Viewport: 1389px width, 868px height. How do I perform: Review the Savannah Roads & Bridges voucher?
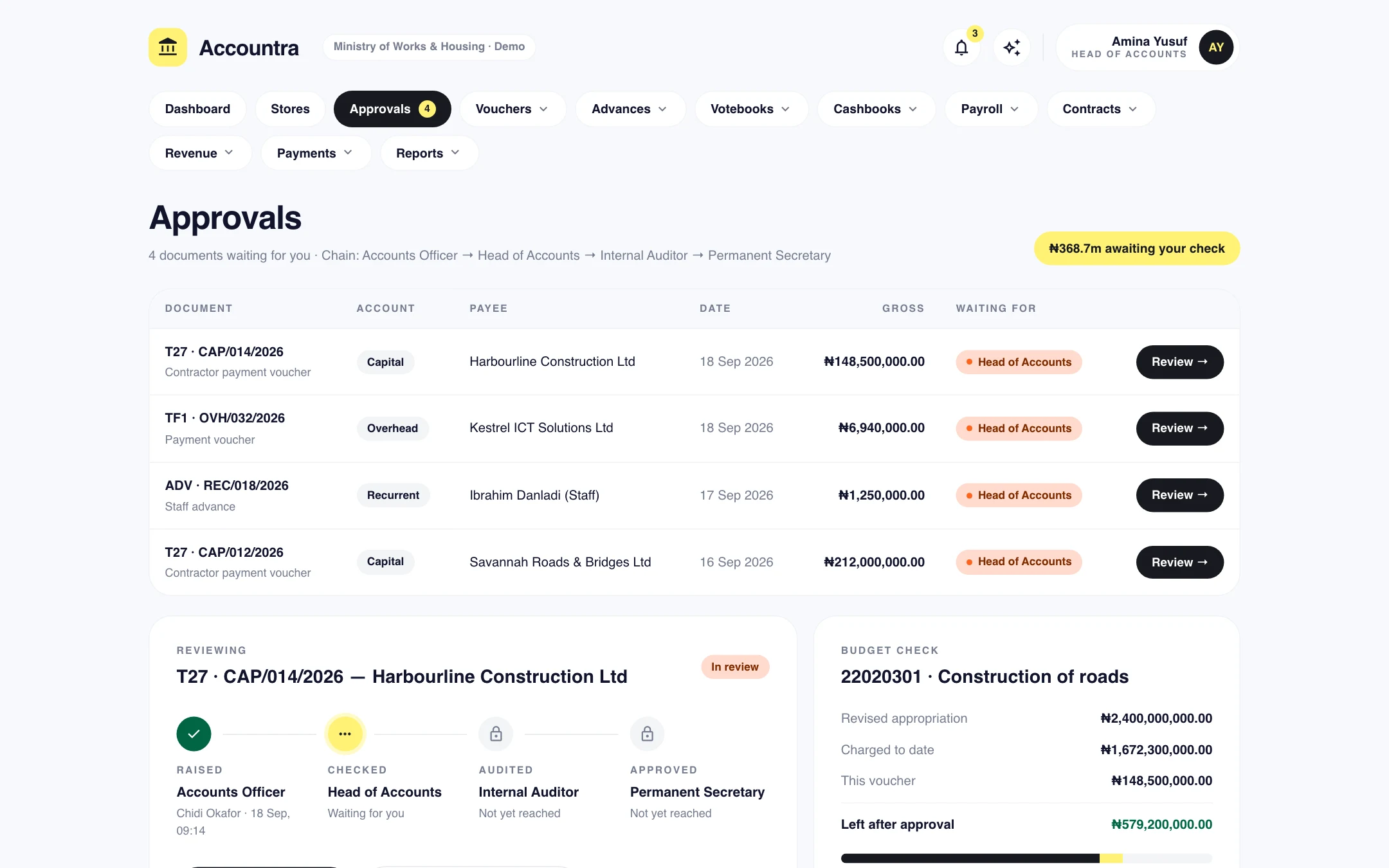pos(1179,562)
